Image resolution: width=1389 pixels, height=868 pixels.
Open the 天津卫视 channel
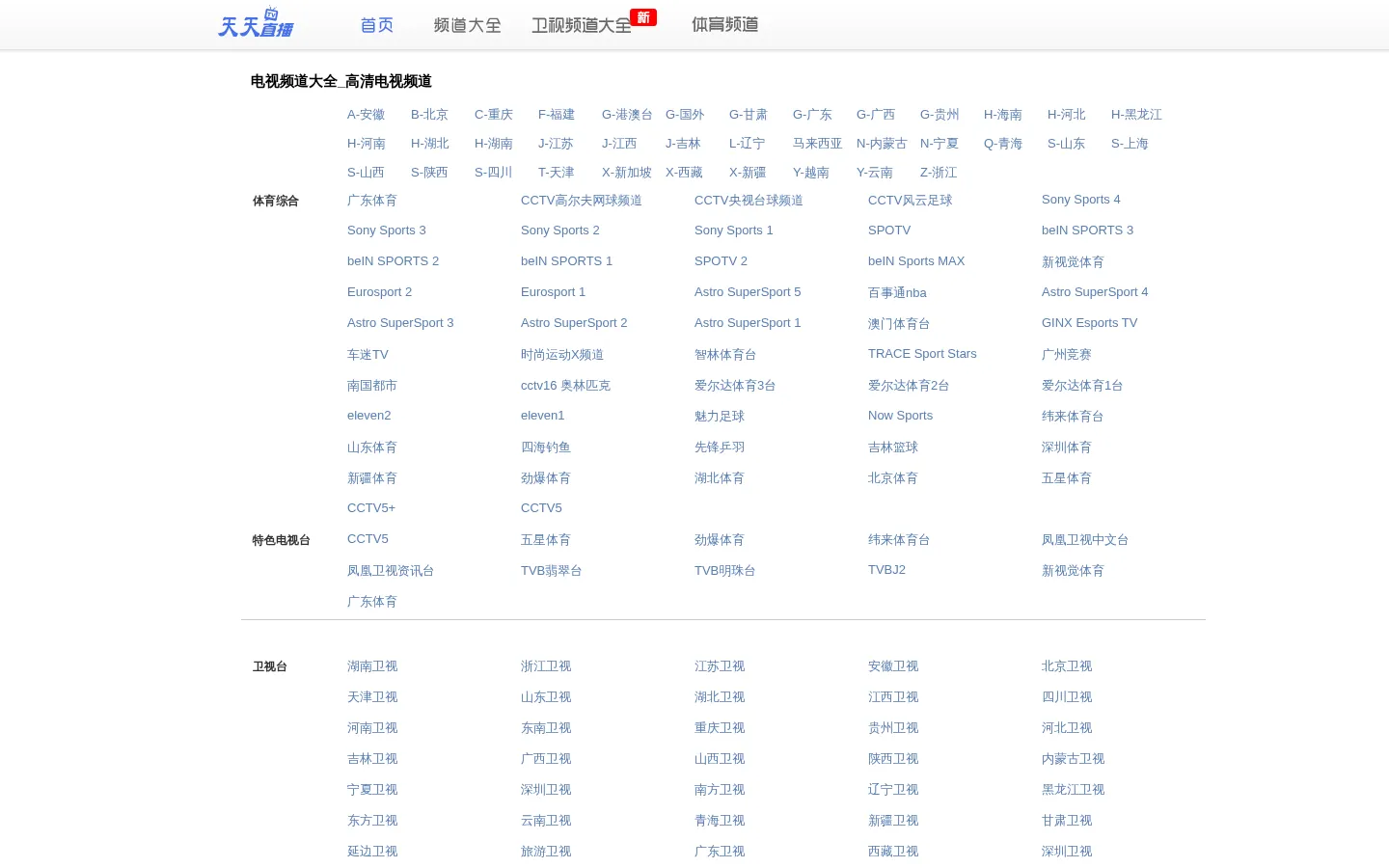[x=372, y=697]
